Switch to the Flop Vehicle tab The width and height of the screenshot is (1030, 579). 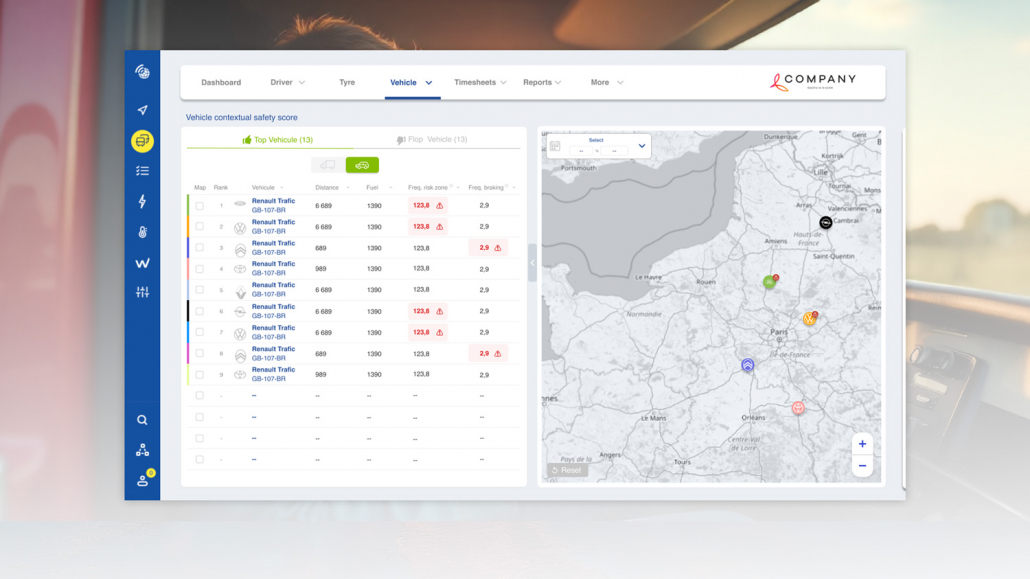(432, 140)
